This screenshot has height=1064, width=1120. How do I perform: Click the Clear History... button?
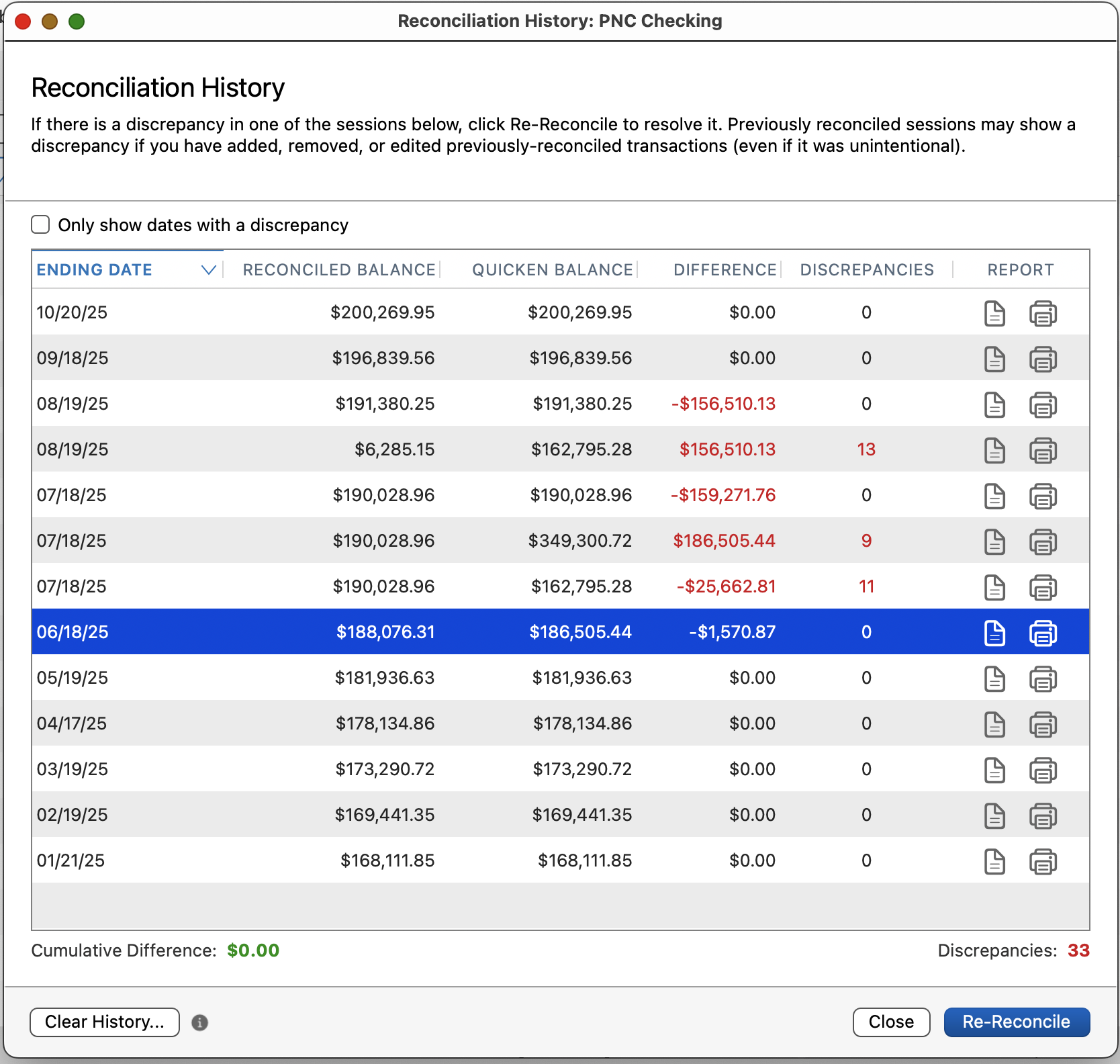[105, 1022]
